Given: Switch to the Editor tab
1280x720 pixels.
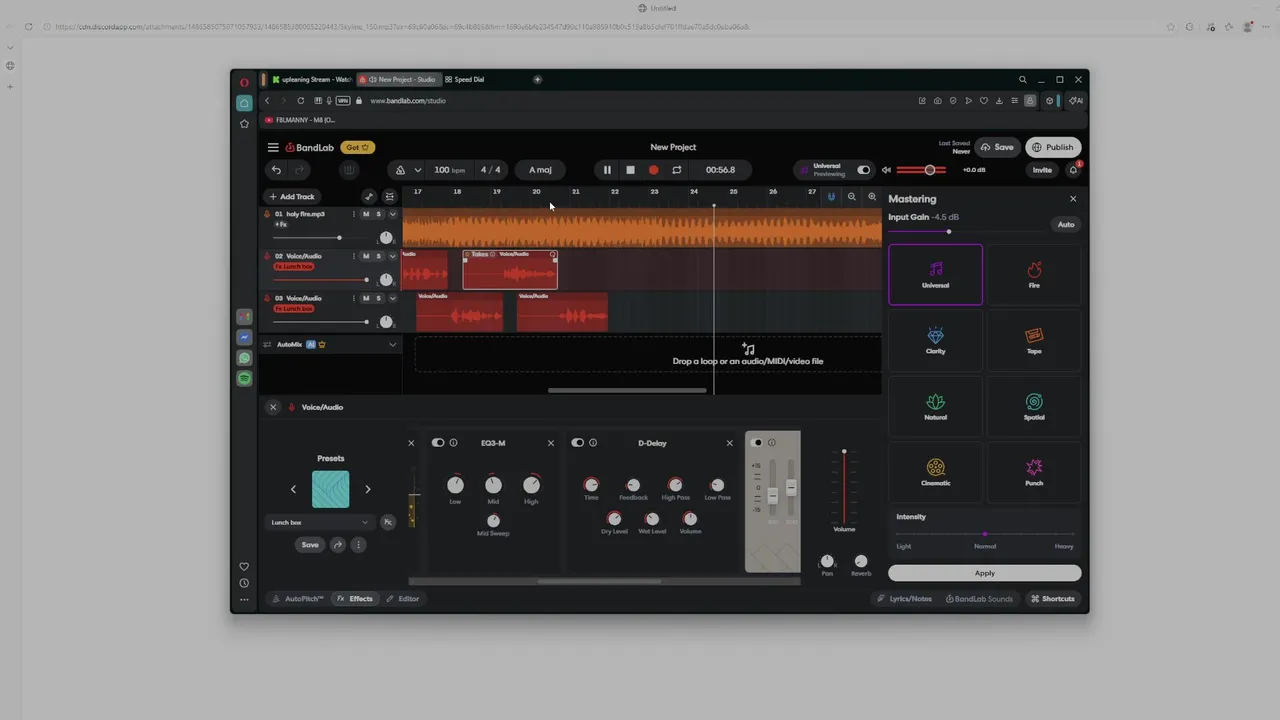Looking at the screenshot, I should pyautogui.click(x=403, y=599).
